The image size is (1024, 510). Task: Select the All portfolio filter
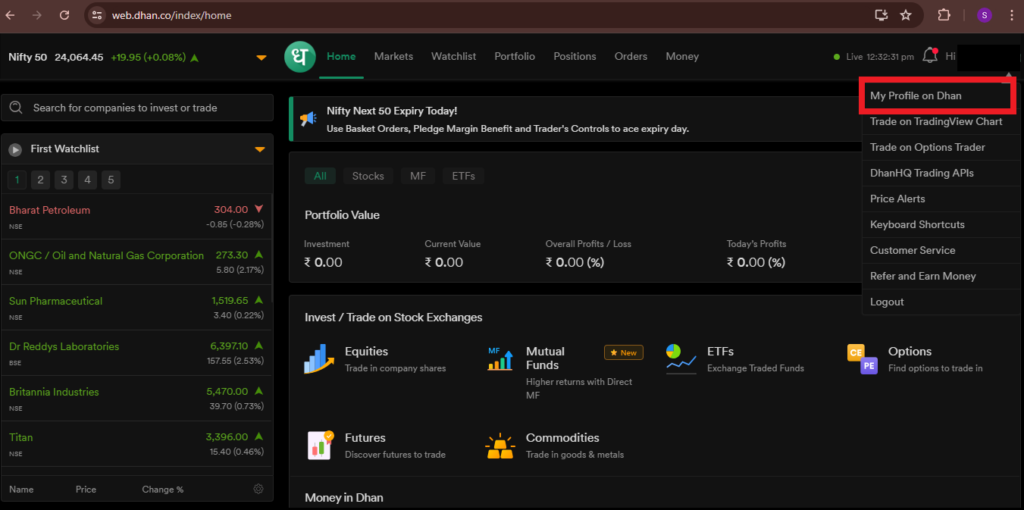point(320,176)
